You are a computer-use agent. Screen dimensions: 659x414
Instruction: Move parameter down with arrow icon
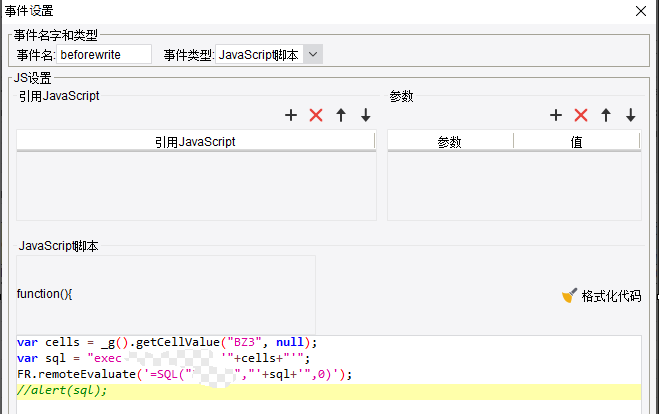pos(630,115)
